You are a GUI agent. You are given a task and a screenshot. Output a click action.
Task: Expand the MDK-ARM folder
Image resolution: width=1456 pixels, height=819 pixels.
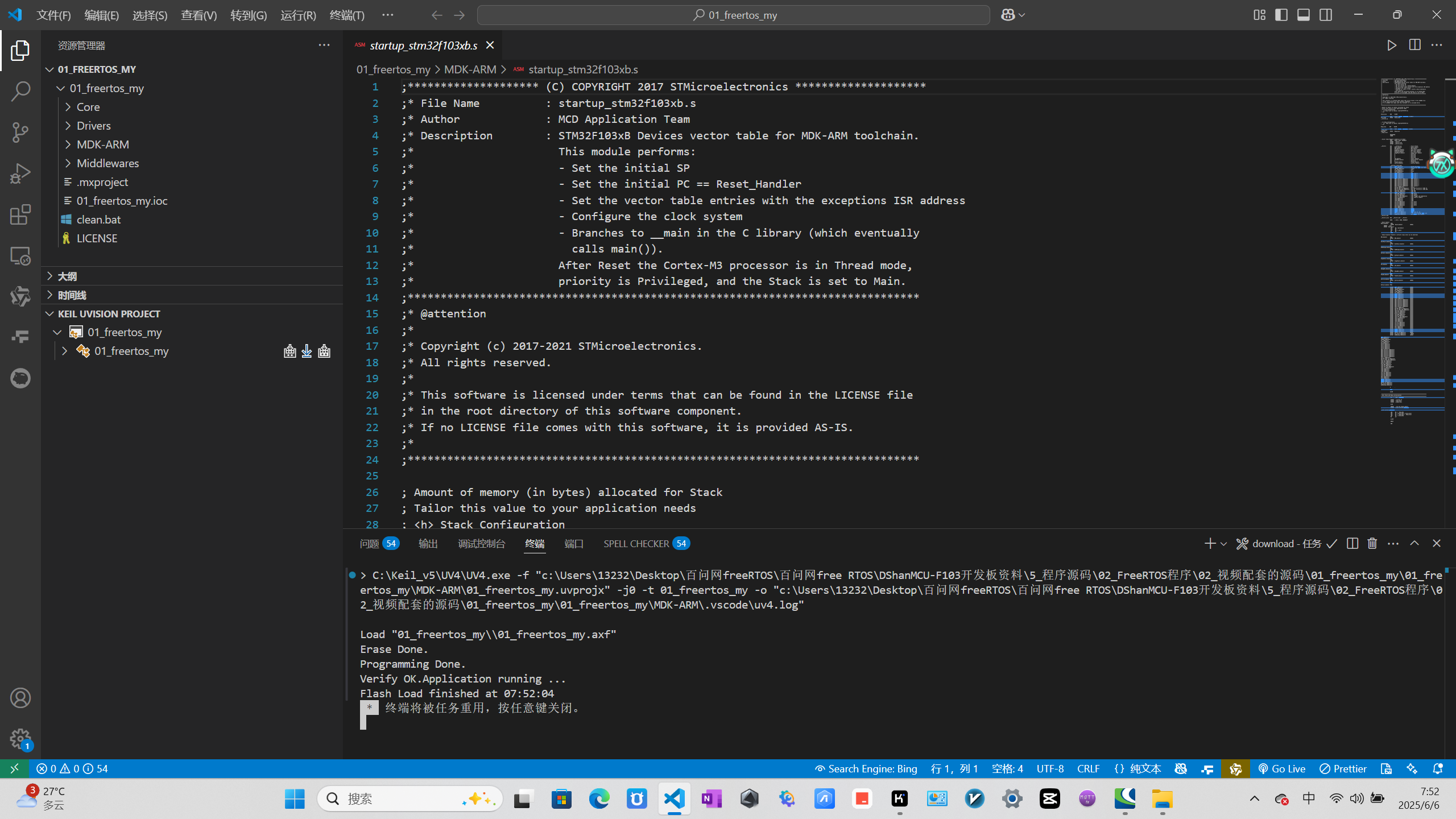(102, 144)
